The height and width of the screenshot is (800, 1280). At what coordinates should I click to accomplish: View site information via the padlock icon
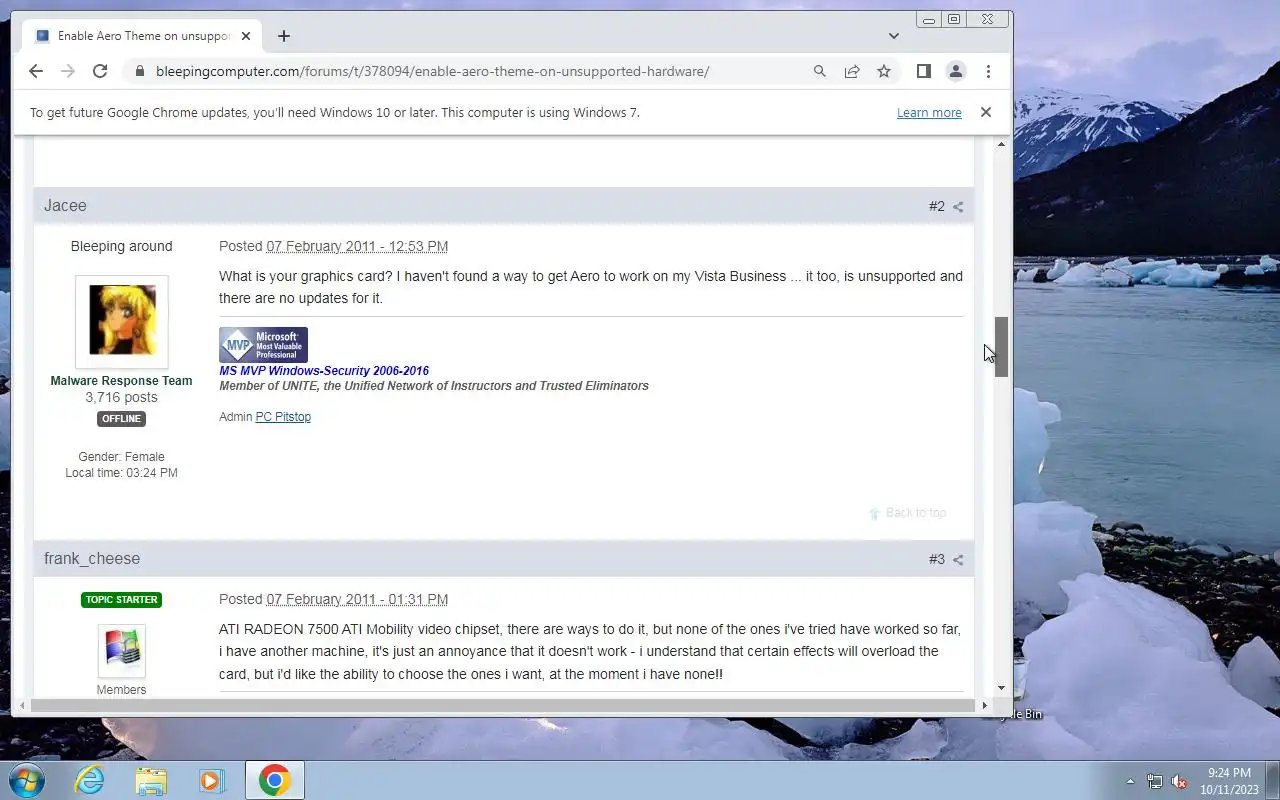(139, 71)
